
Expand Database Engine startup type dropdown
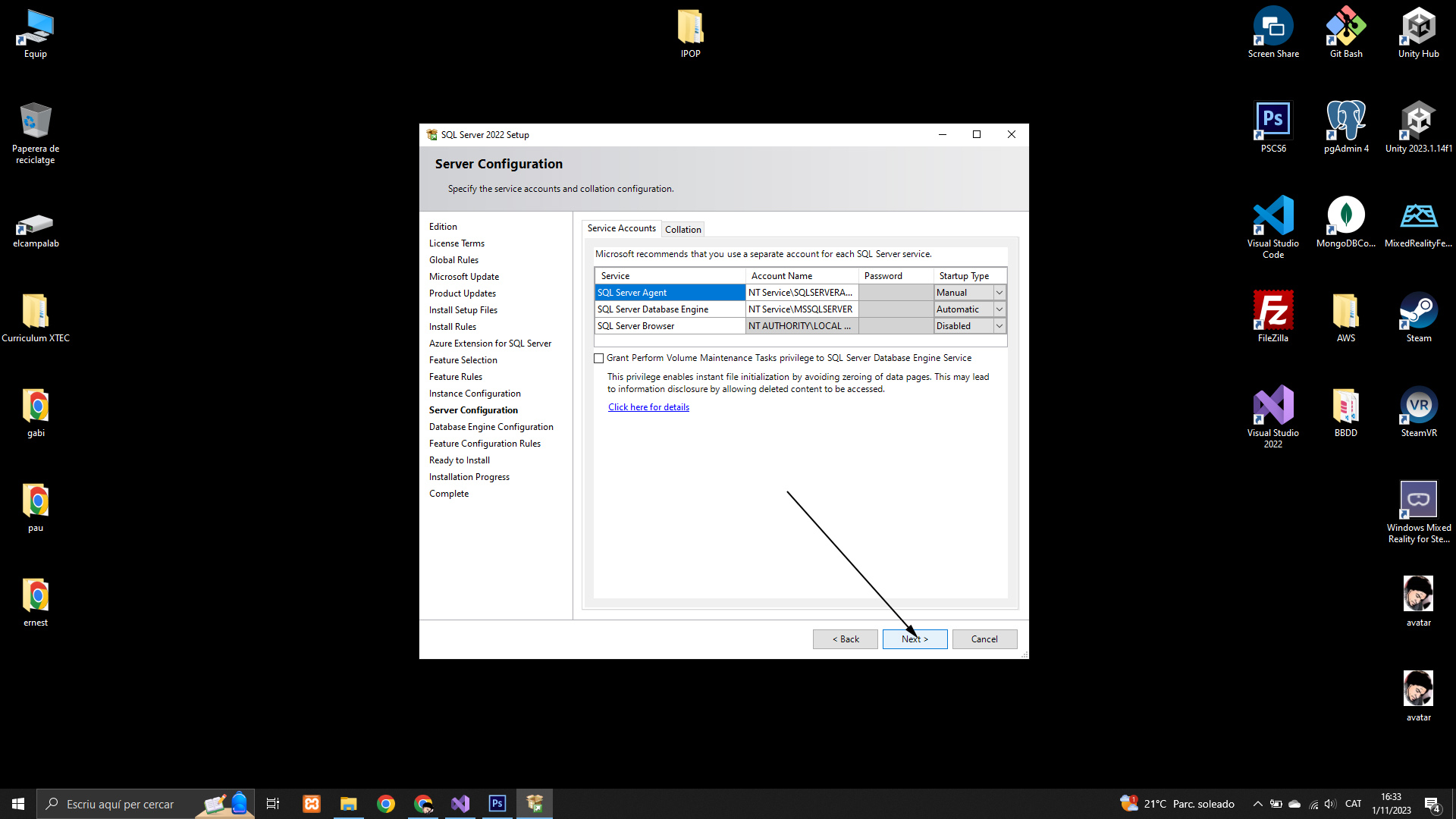(x=999, y=309)
